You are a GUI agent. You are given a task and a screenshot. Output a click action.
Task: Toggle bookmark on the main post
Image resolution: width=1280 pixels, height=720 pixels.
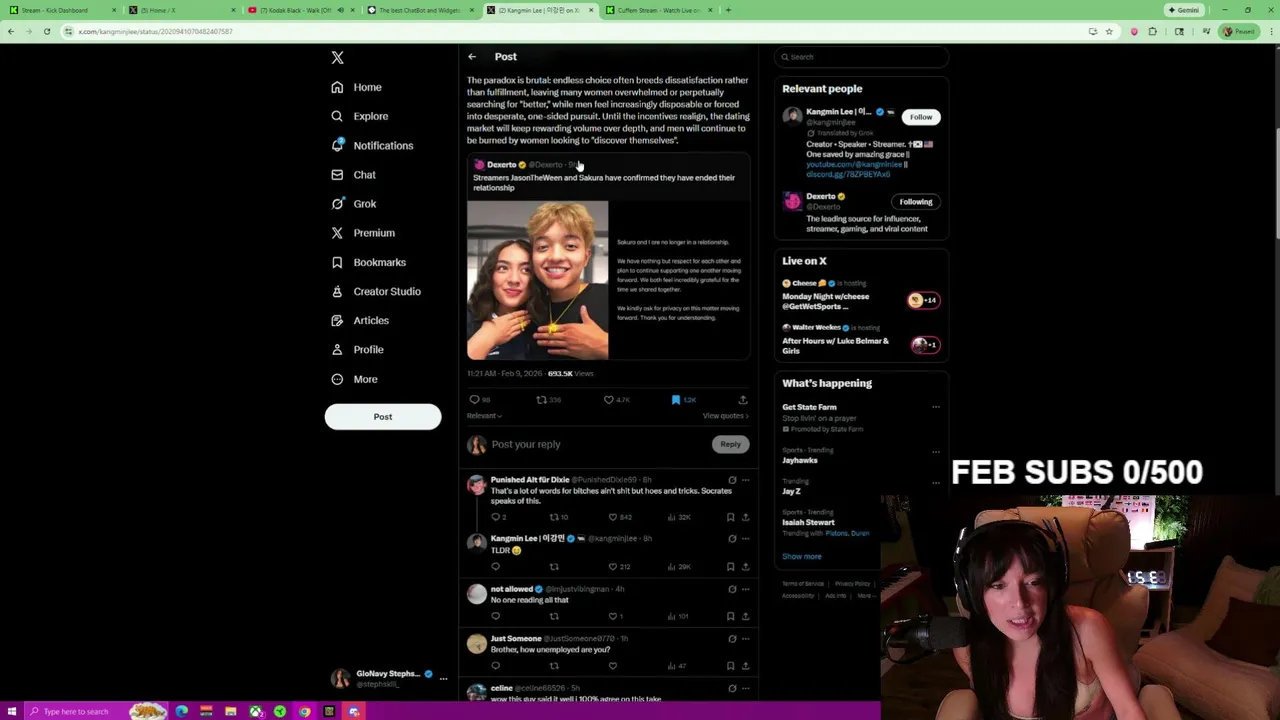pos(676,400)
